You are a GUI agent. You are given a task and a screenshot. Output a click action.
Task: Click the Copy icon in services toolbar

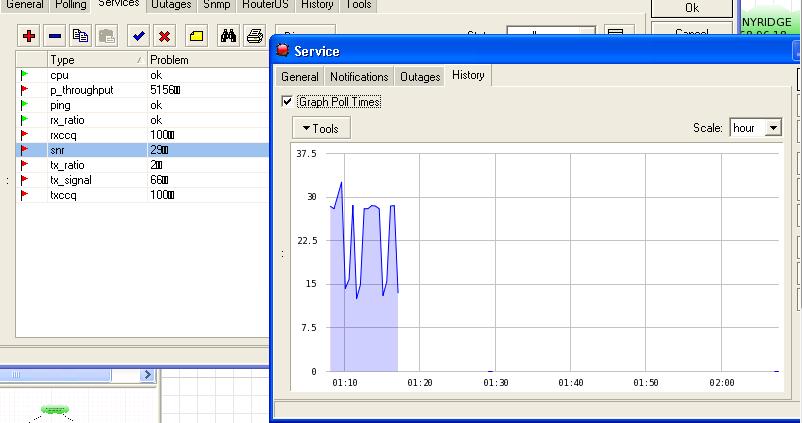pos(80,36)
